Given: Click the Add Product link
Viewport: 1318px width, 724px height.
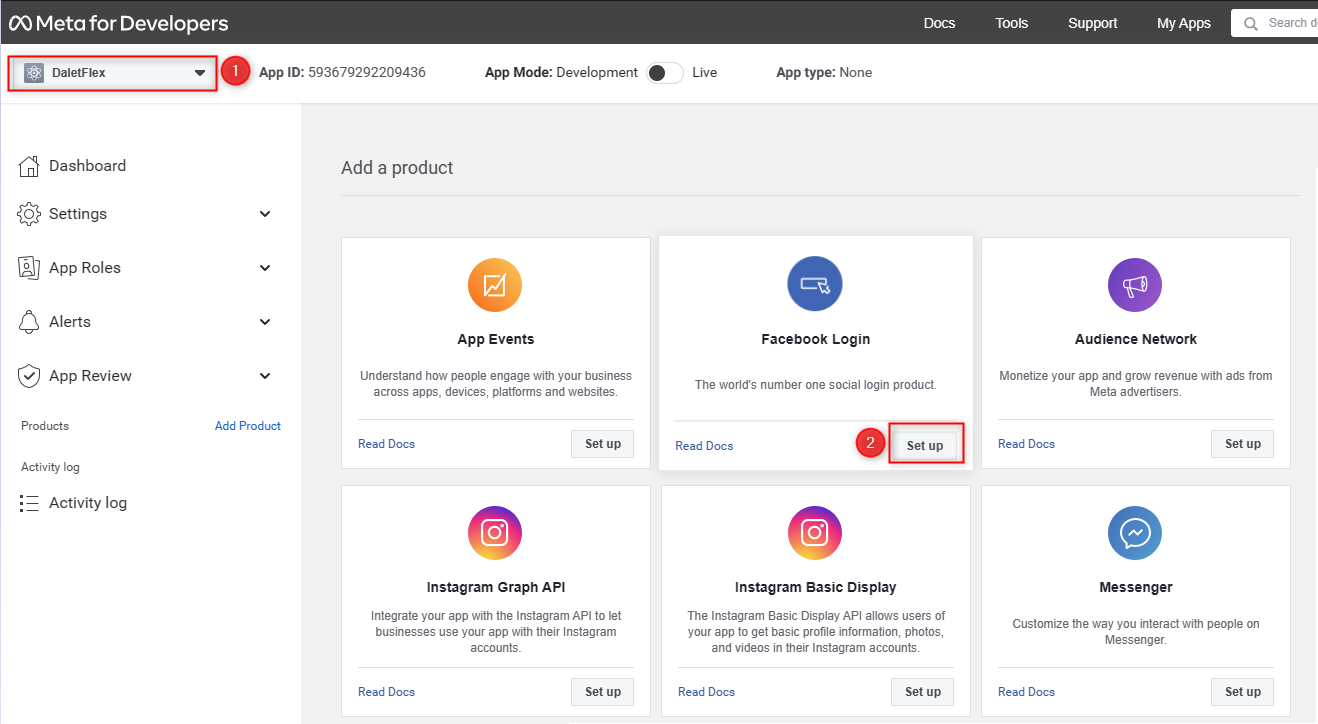Looking at the screenshot, I should (x=248, y=426).
